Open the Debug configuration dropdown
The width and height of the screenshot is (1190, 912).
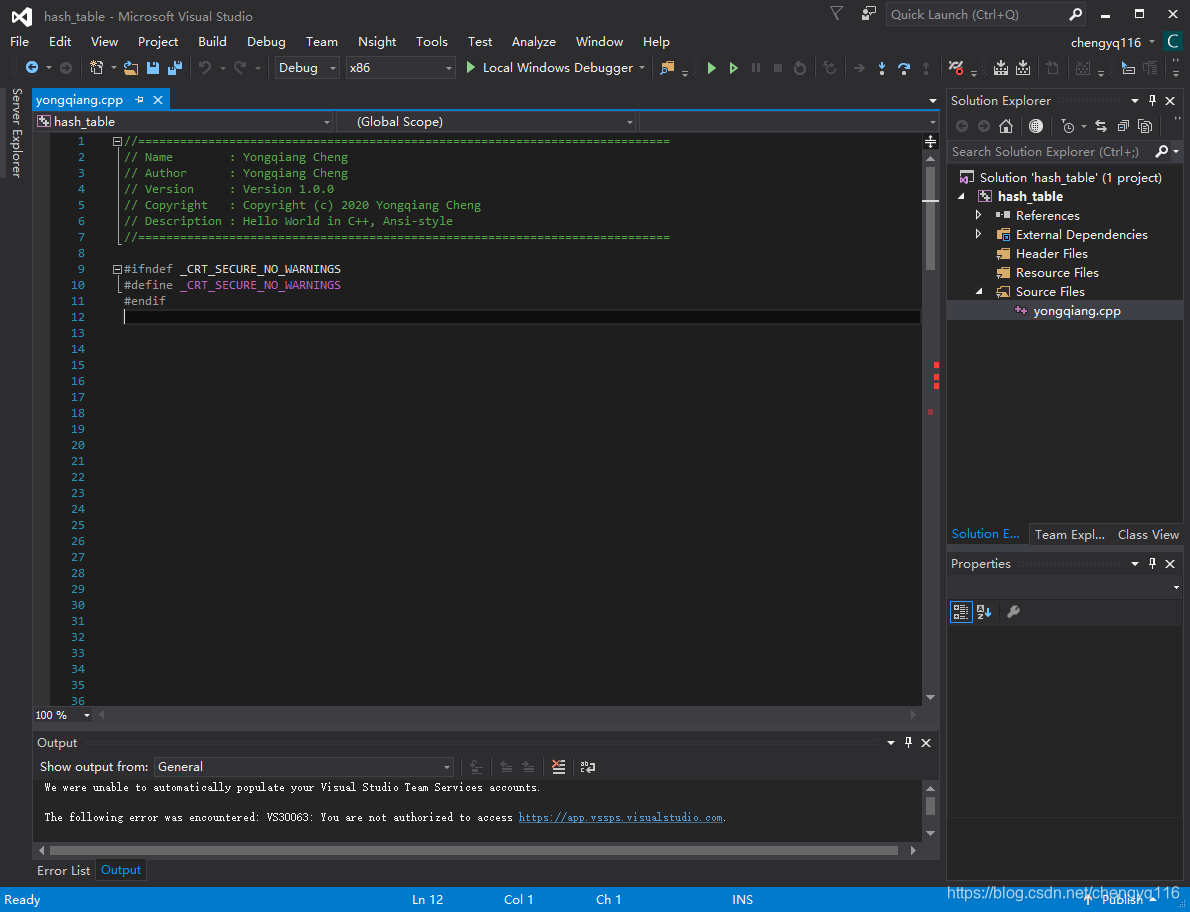point(307,68)
